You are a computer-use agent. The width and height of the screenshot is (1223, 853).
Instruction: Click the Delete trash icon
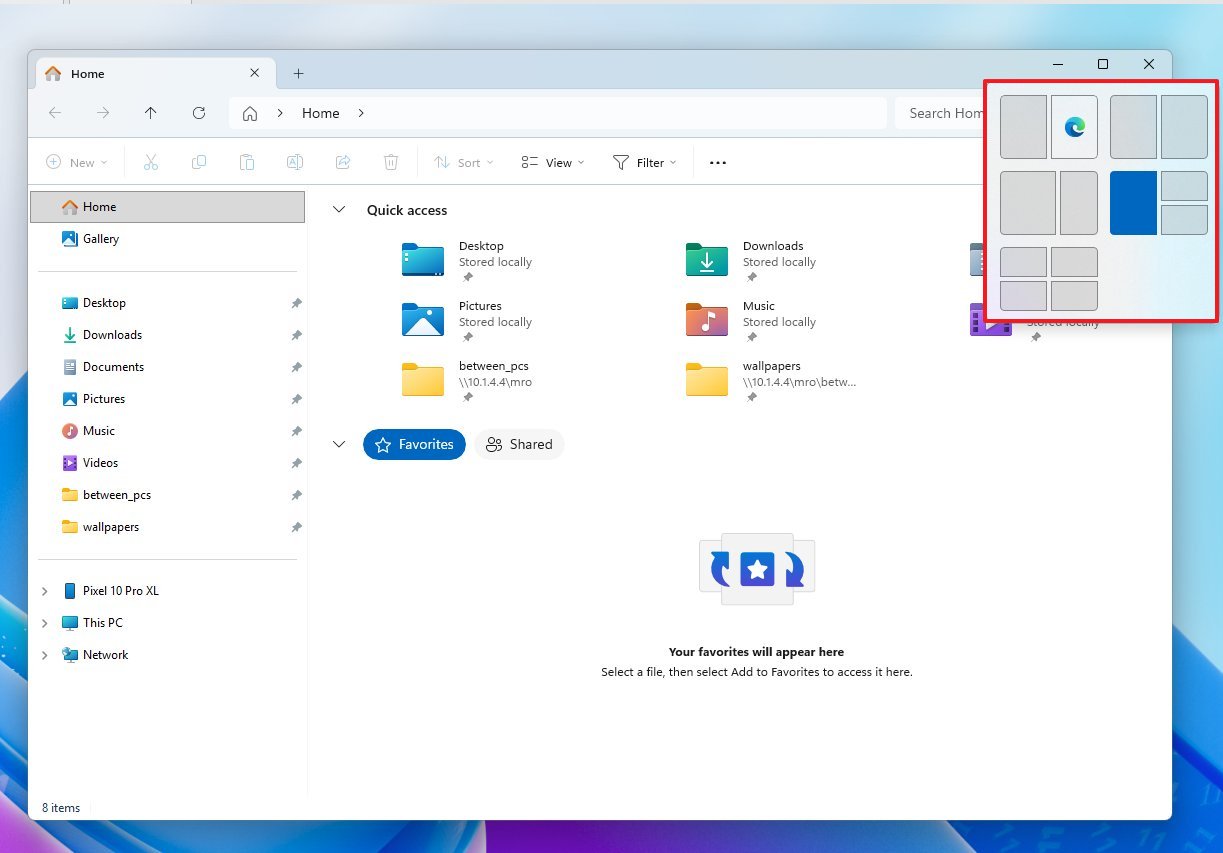point(391,161)
